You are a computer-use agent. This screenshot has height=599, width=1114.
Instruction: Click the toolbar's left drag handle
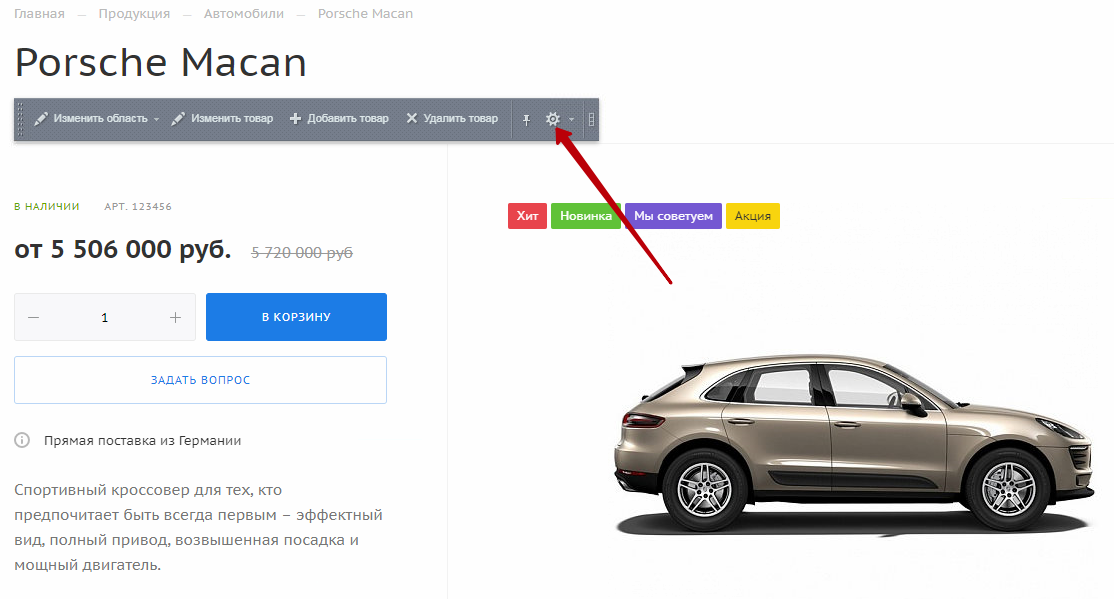click(x=21, y=119)
